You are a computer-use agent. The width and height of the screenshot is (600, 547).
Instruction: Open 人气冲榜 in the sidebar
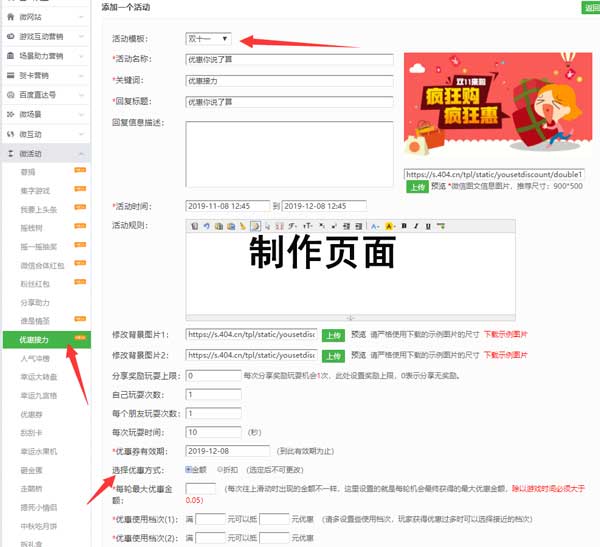pyautogui.click(x=35, y=359)
